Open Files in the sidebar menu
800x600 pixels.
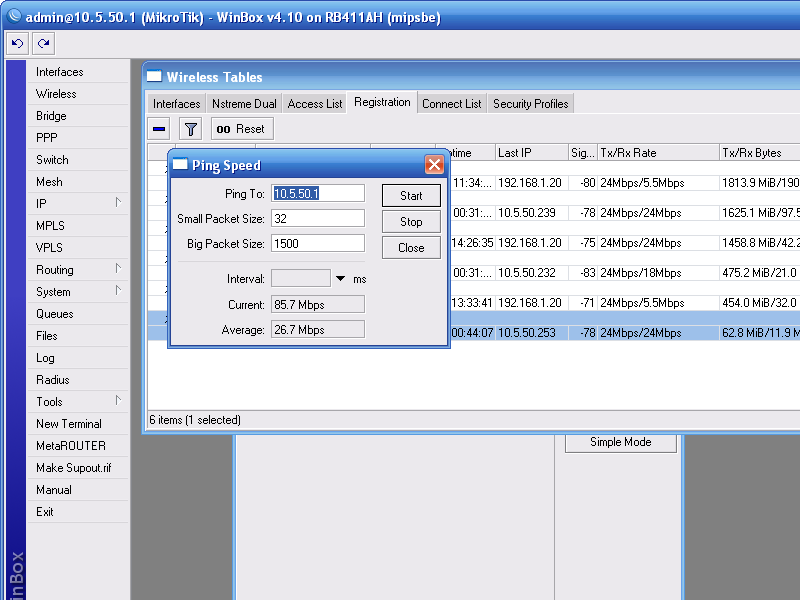pyautogui.click(x=78, y=336)
